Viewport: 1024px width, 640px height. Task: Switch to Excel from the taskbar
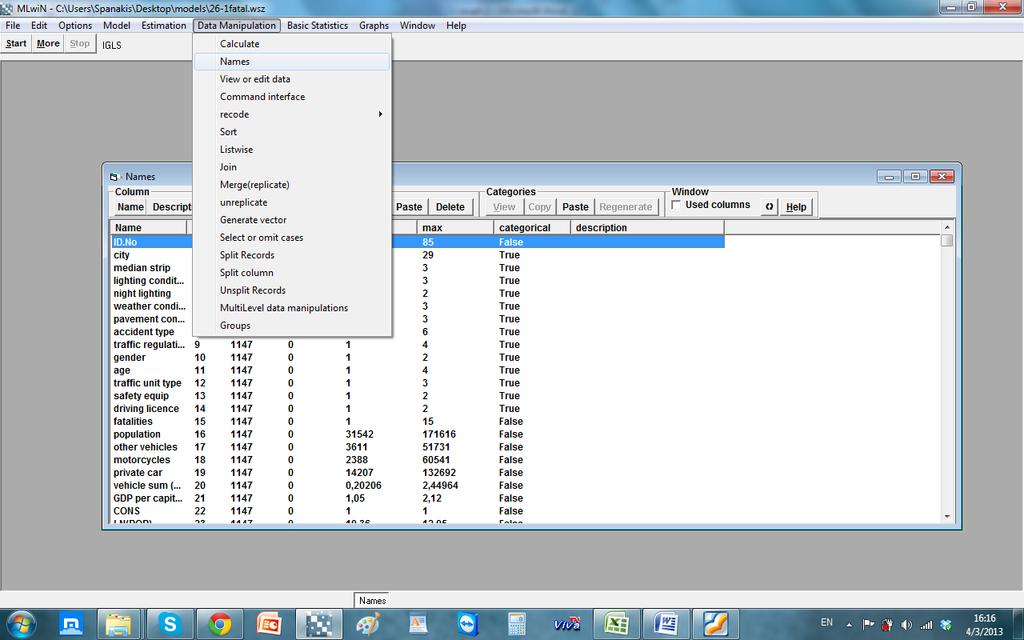click(x=616, y=624)
